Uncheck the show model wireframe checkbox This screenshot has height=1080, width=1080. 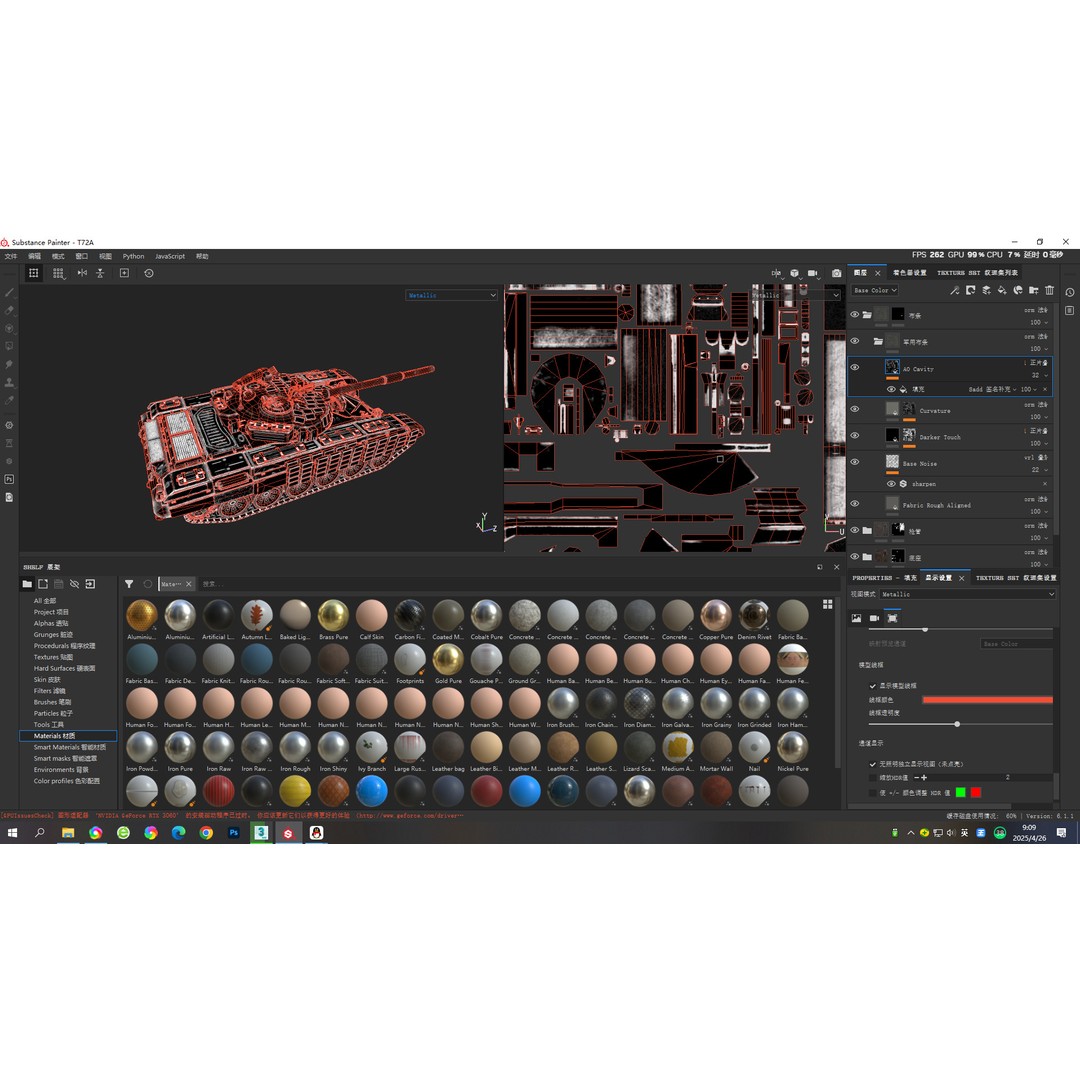[x=873, y=686]
